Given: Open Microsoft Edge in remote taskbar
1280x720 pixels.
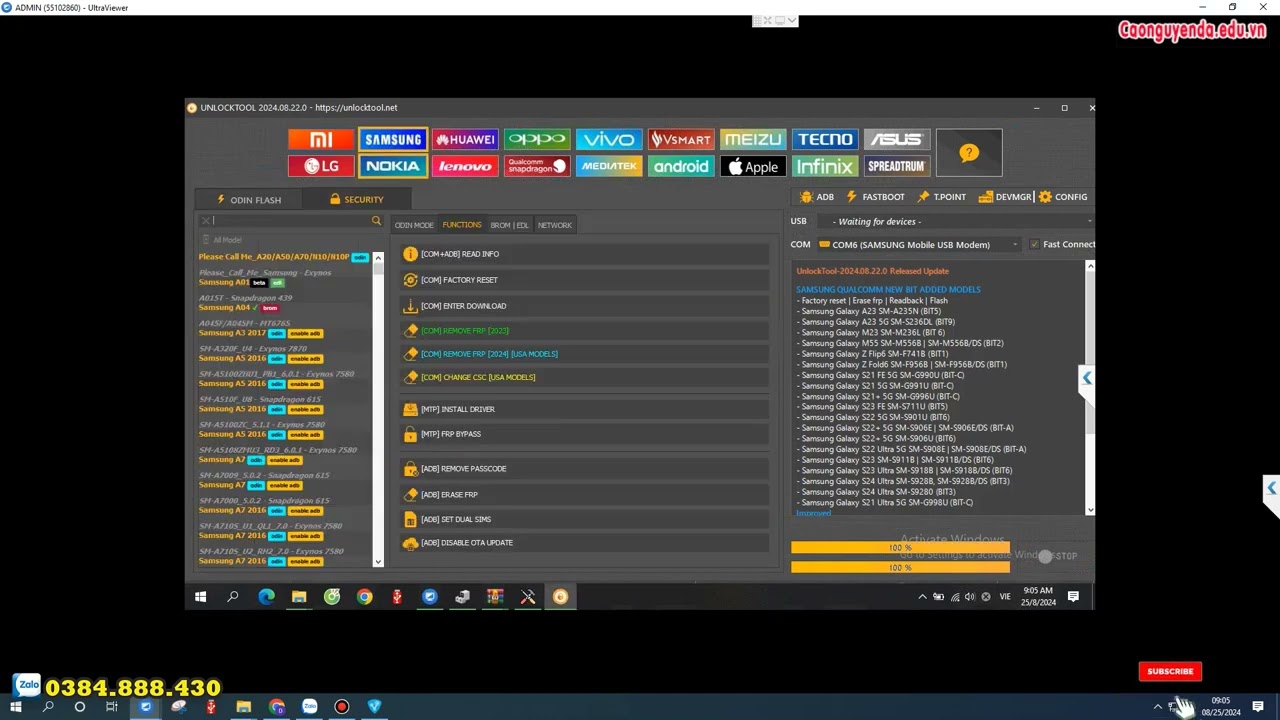Looking at the screenshot, I should click(266, 597).
